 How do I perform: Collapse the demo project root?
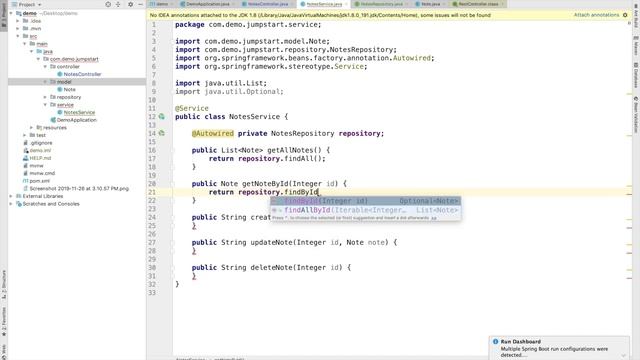click(x=11, y=13)
